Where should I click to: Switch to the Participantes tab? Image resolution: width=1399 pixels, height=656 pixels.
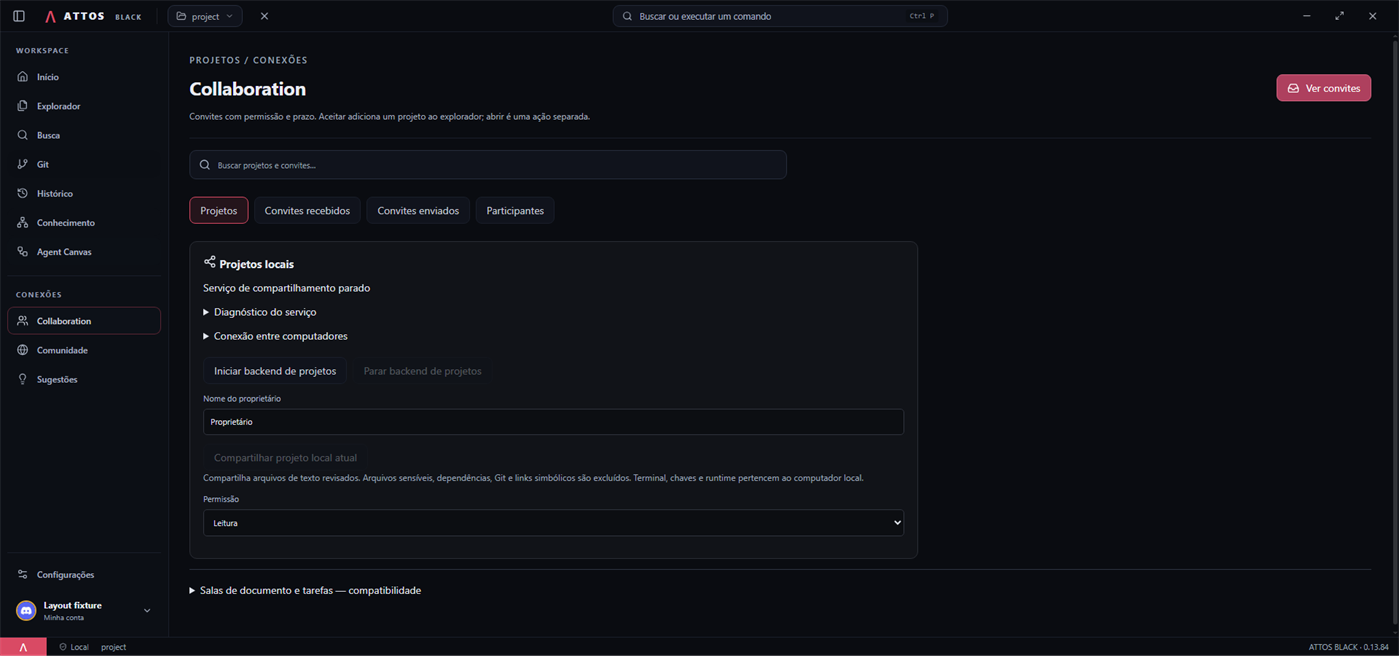pos(515,210)
